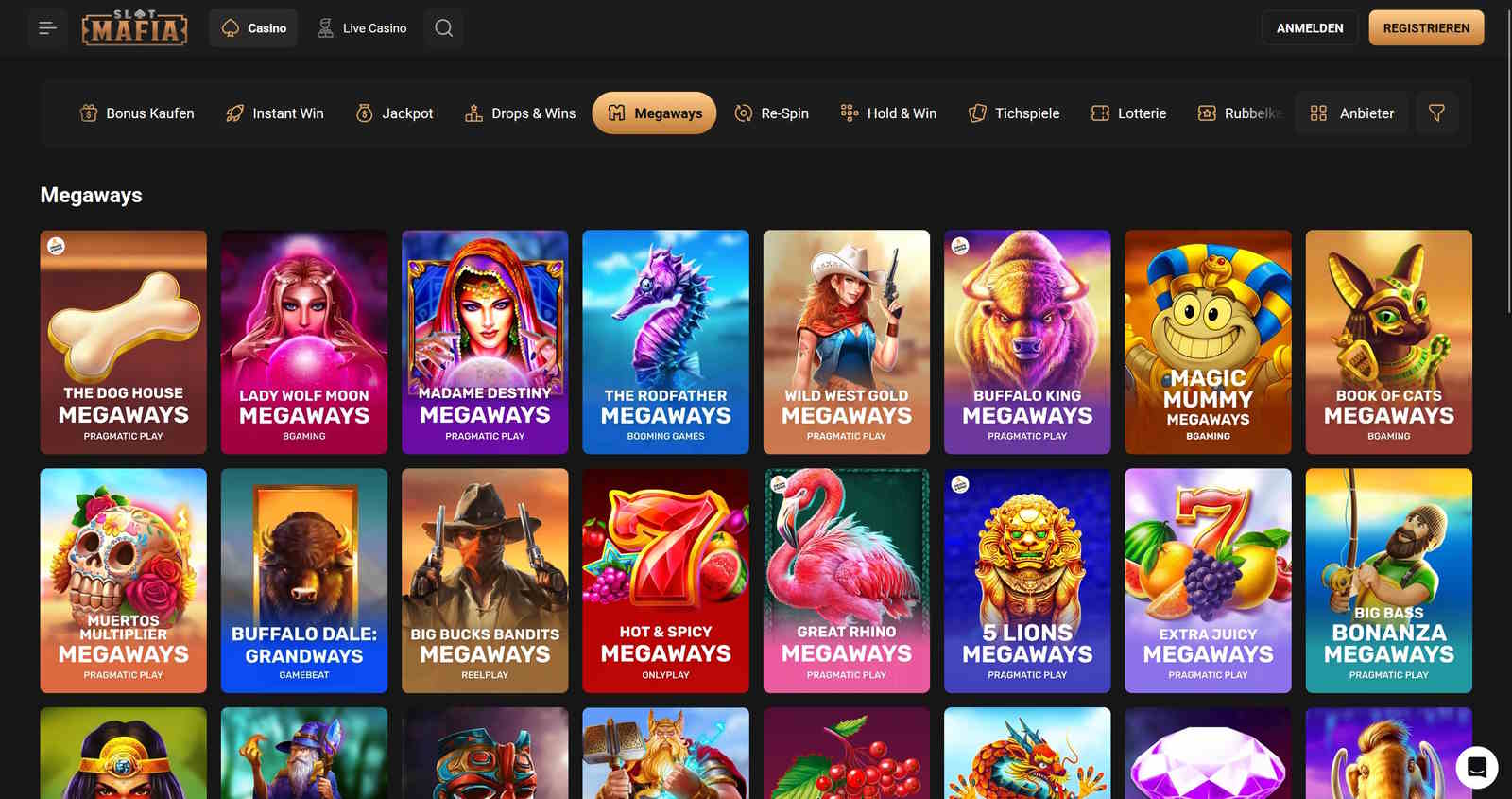
Task: Select the Lotterie category
Action: click(1128, 113)
